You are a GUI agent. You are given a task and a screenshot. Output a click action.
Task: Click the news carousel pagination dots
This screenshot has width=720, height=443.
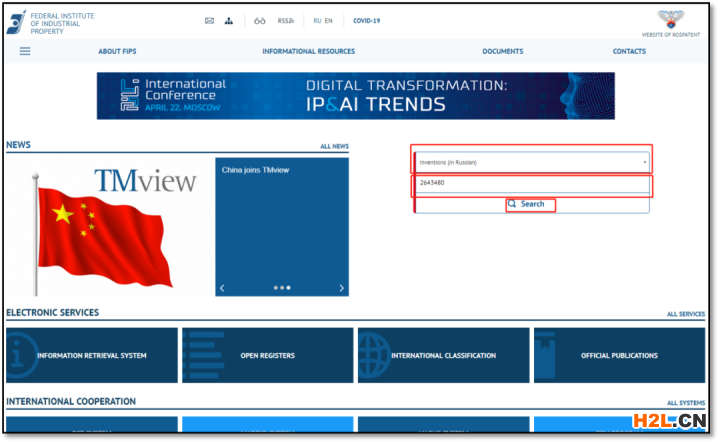[x=282, y=288]
